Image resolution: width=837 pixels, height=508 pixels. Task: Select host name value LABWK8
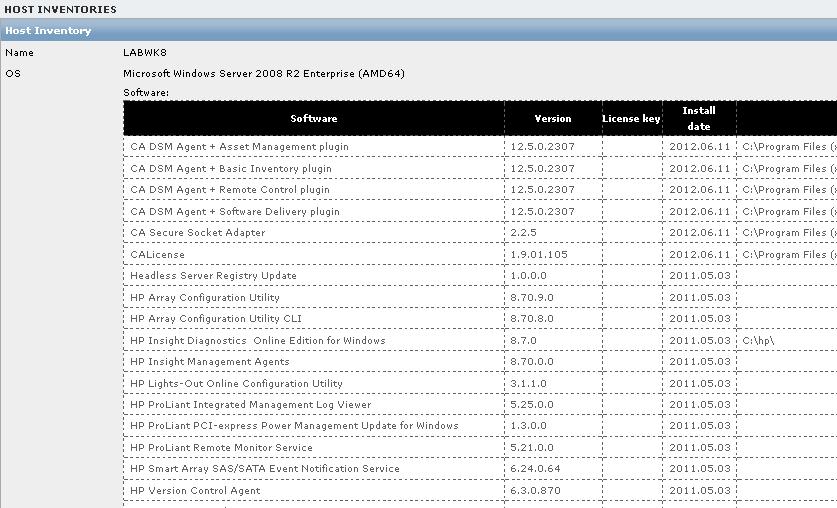click(x=145, y=52)
